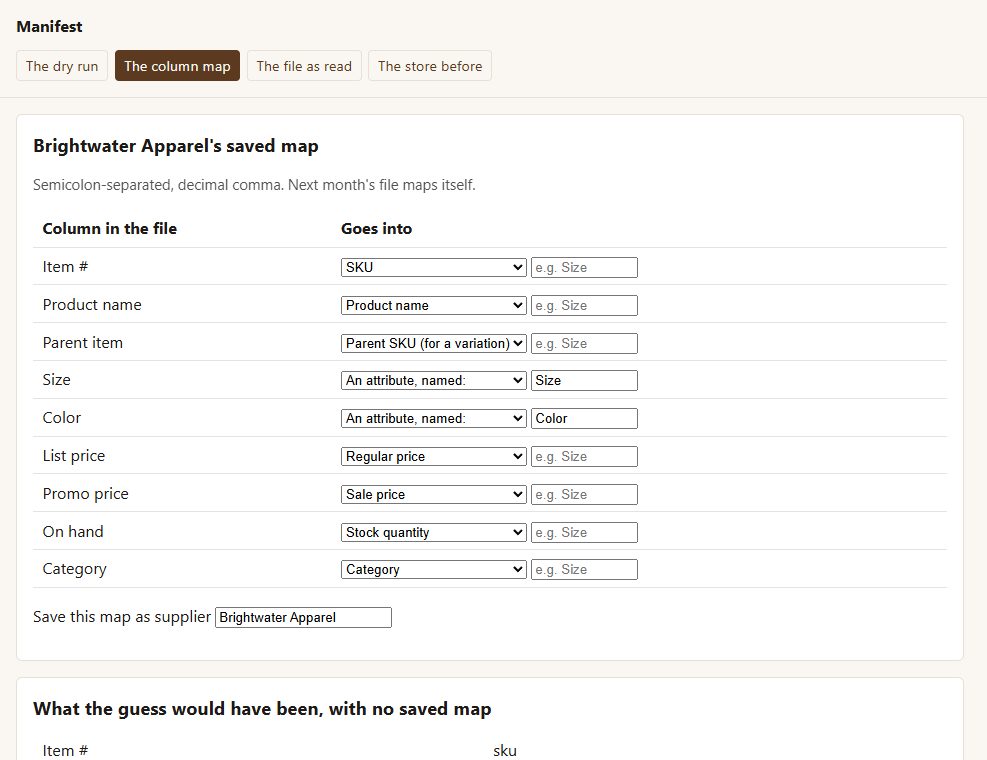Click the guessed value "sku"
Viewport: 987px width, 760px height.
tap(505, 751)
